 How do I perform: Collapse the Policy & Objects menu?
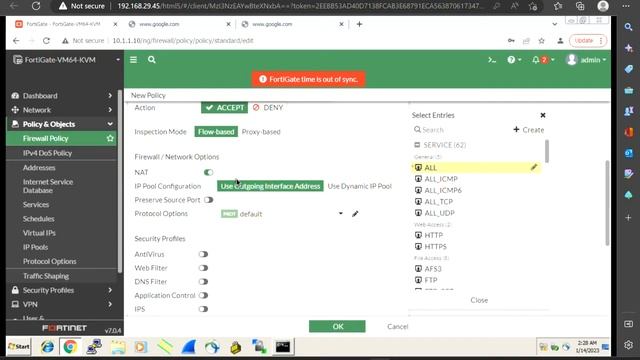(62, 124)
